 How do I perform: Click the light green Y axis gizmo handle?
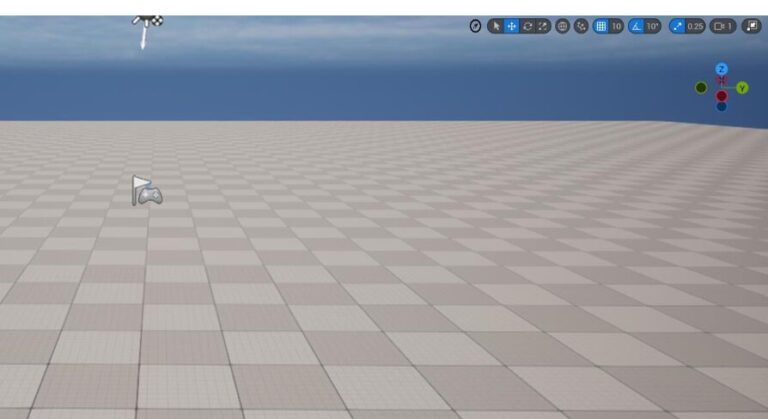tap(742, 88)
